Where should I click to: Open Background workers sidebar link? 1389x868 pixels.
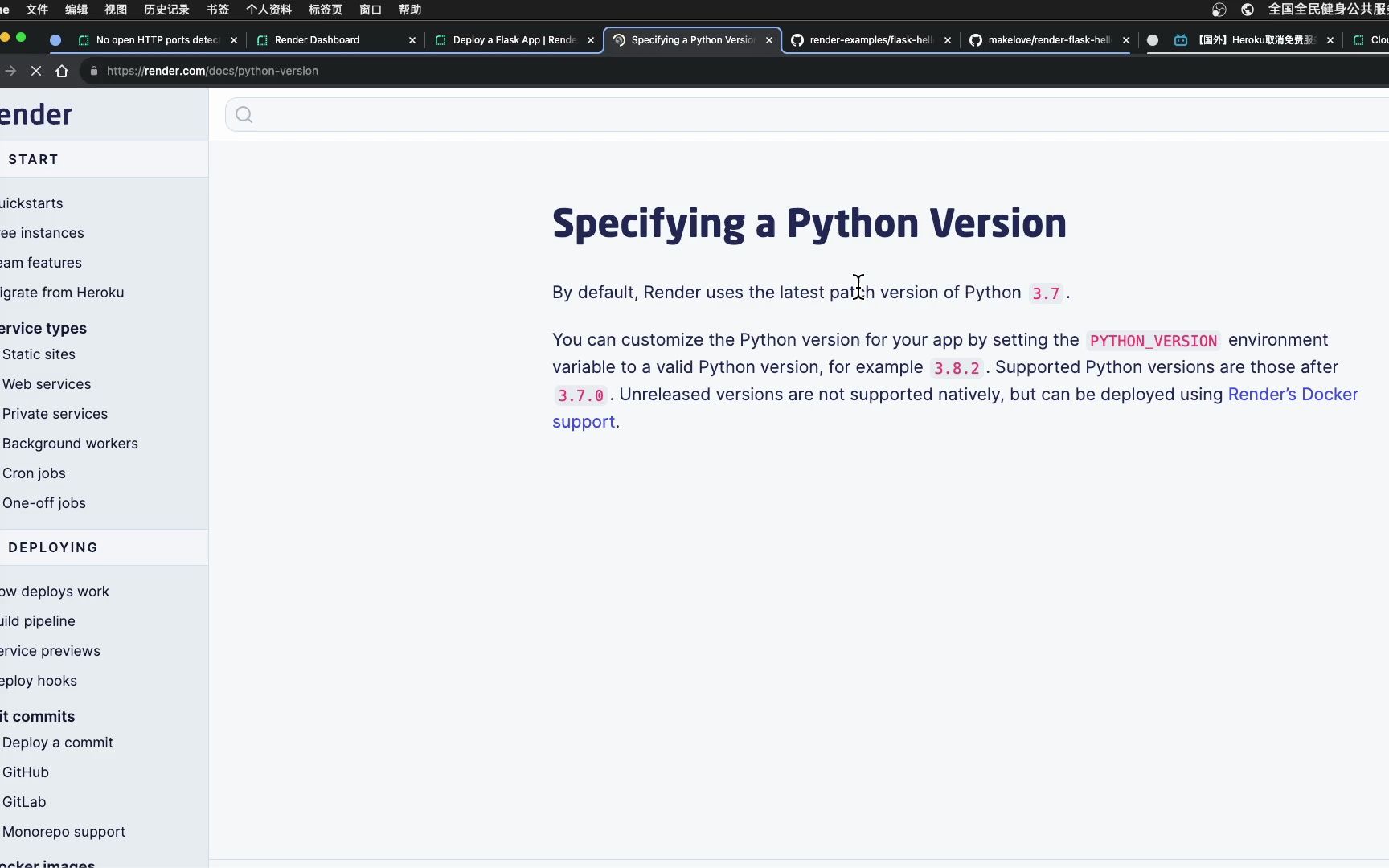[70, 444]
